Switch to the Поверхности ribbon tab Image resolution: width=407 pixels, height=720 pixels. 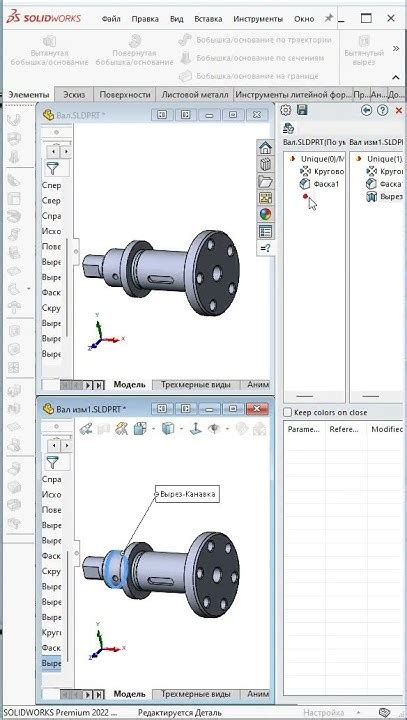(125, 95)
